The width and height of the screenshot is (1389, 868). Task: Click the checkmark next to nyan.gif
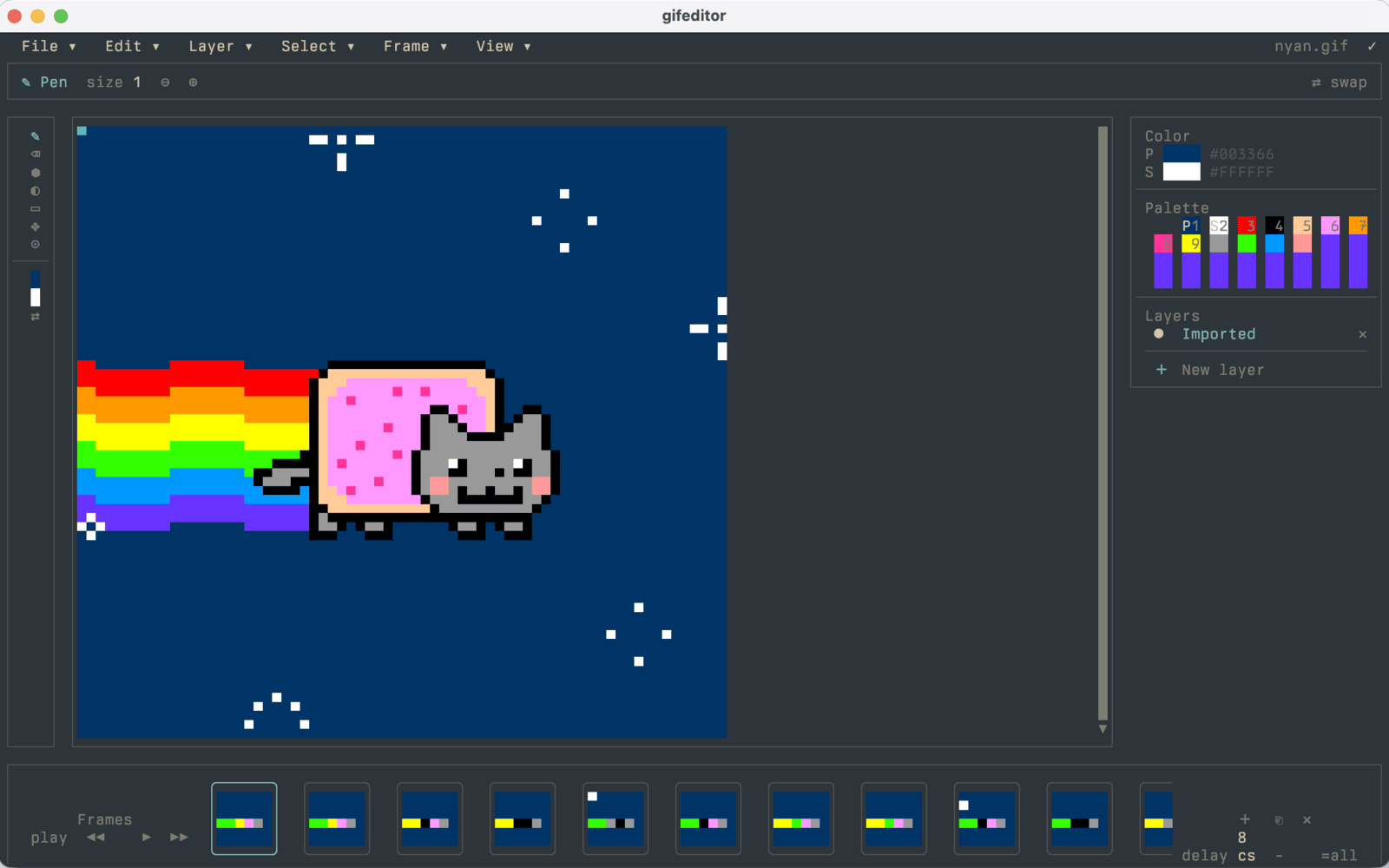click(1372, 46)
